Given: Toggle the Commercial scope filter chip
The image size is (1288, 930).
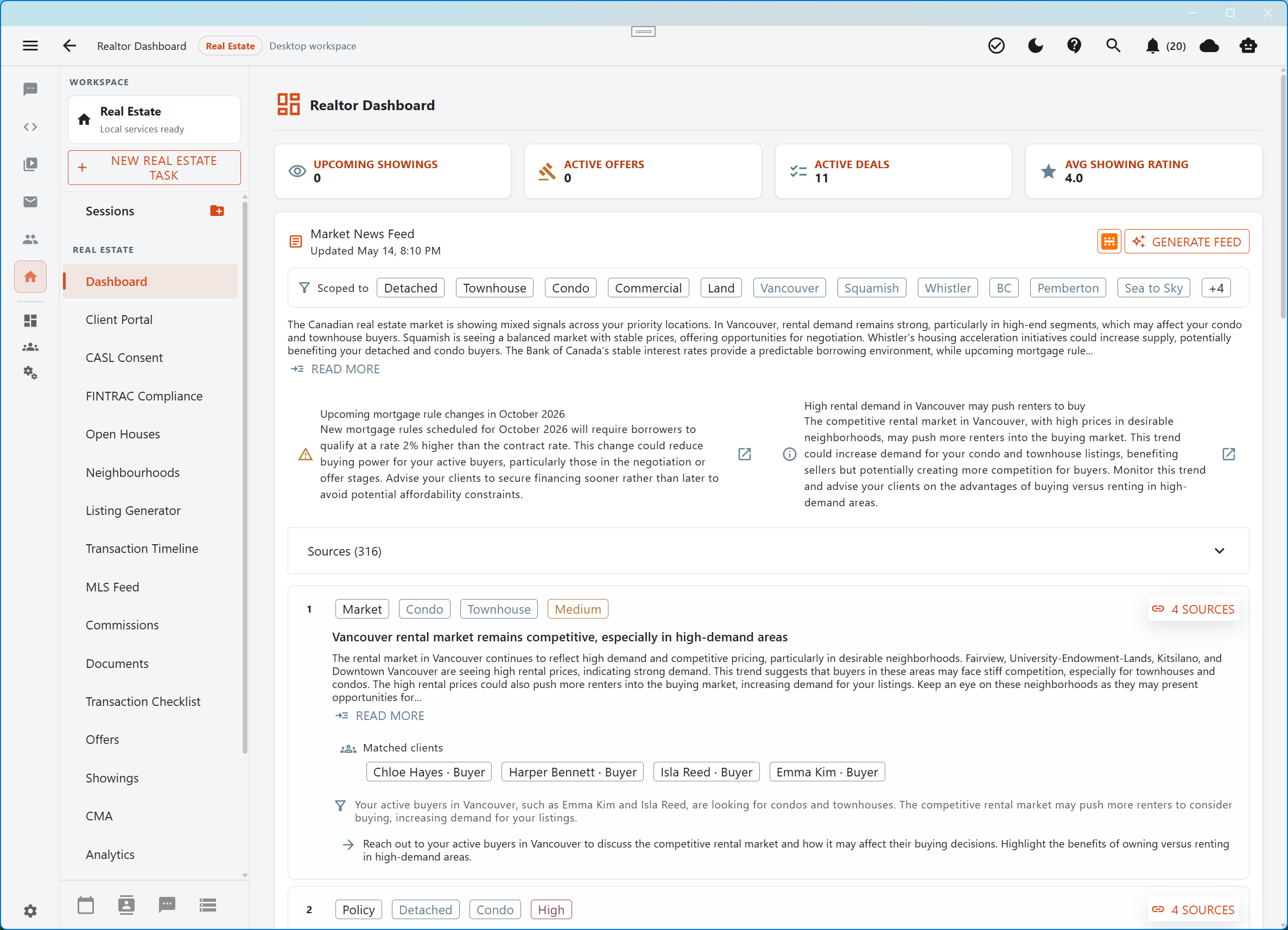Looking at the screenshot, I should point(648,288).
